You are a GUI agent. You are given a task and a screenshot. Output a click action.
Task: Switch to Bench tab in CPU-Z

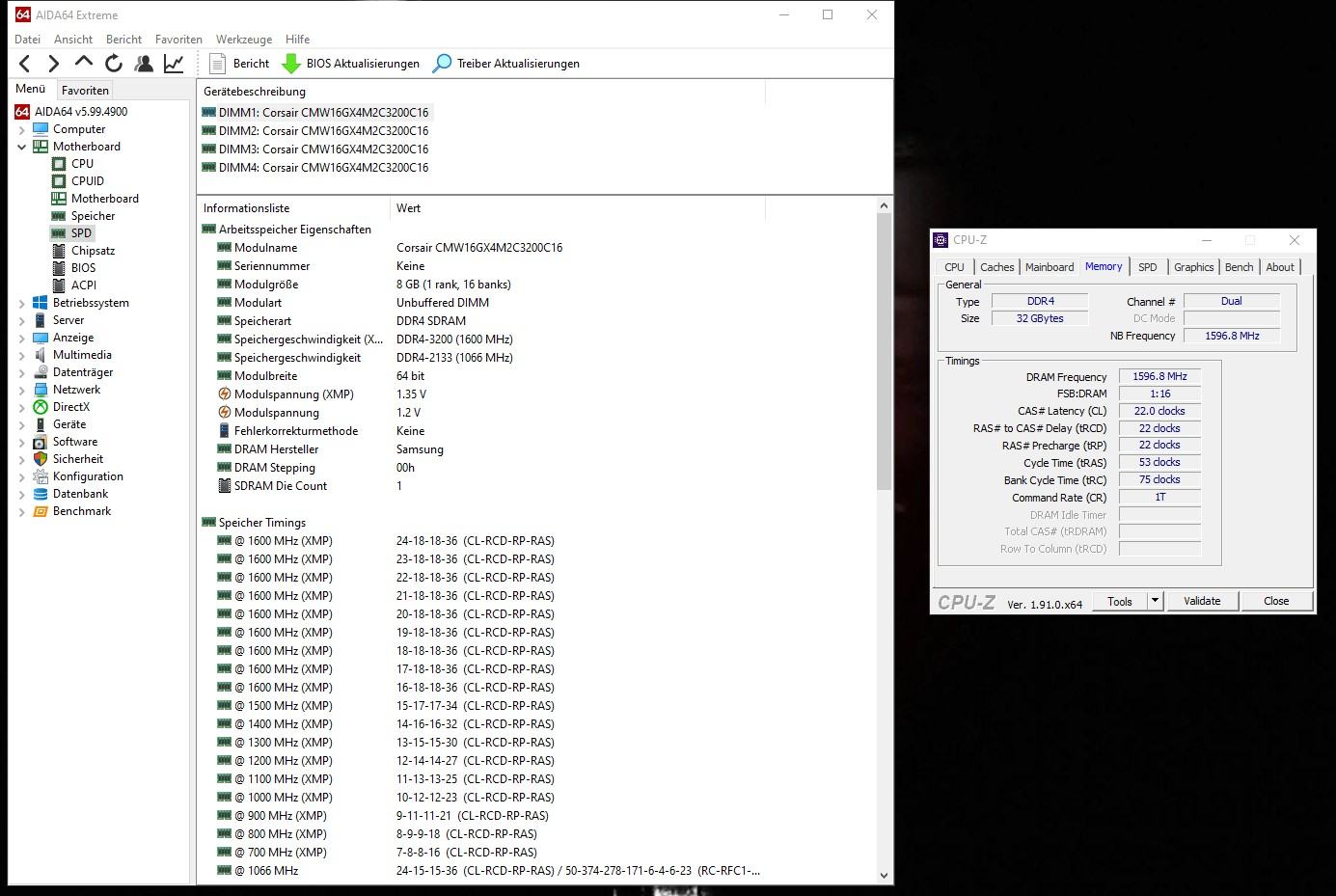coord(1240,267)
